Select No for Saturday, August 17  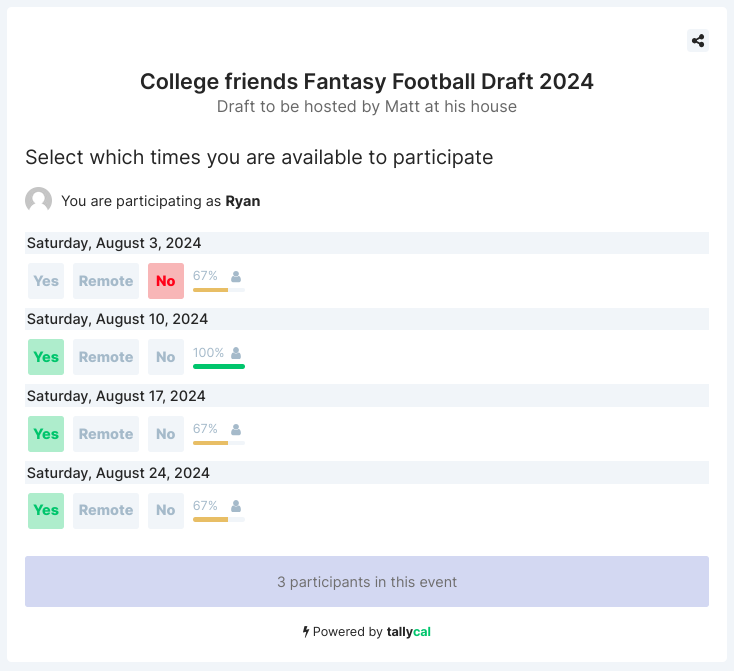pyautogui.click(x=166, y=434)
